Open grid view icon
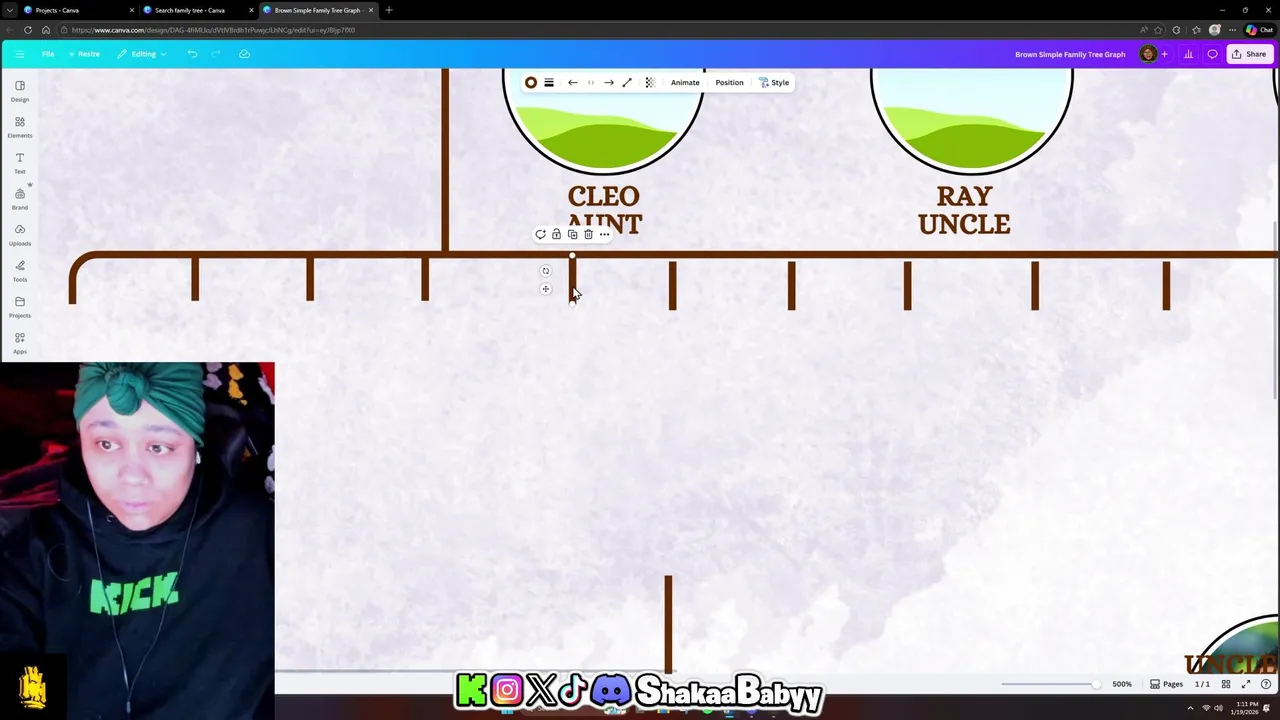 pyautogui.click(x=1226, y=684)
